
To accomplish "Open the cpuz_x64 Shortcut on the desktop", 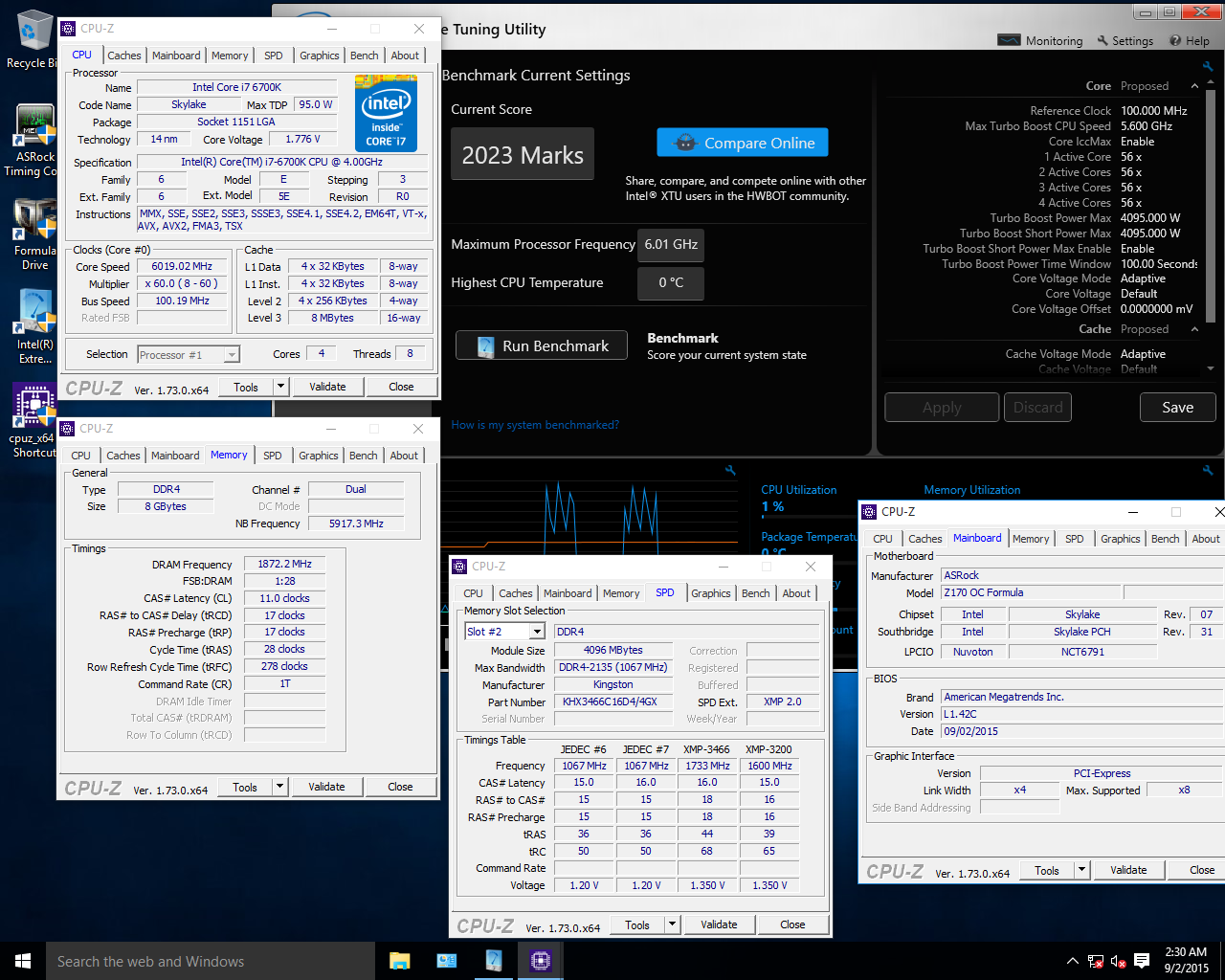I will [x=33, y=404].
